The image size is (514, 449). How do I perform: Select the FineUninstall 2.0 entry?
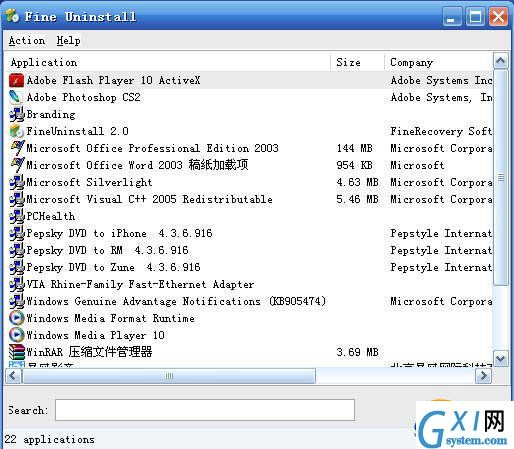pyautogui.click(x=78, y=131)
